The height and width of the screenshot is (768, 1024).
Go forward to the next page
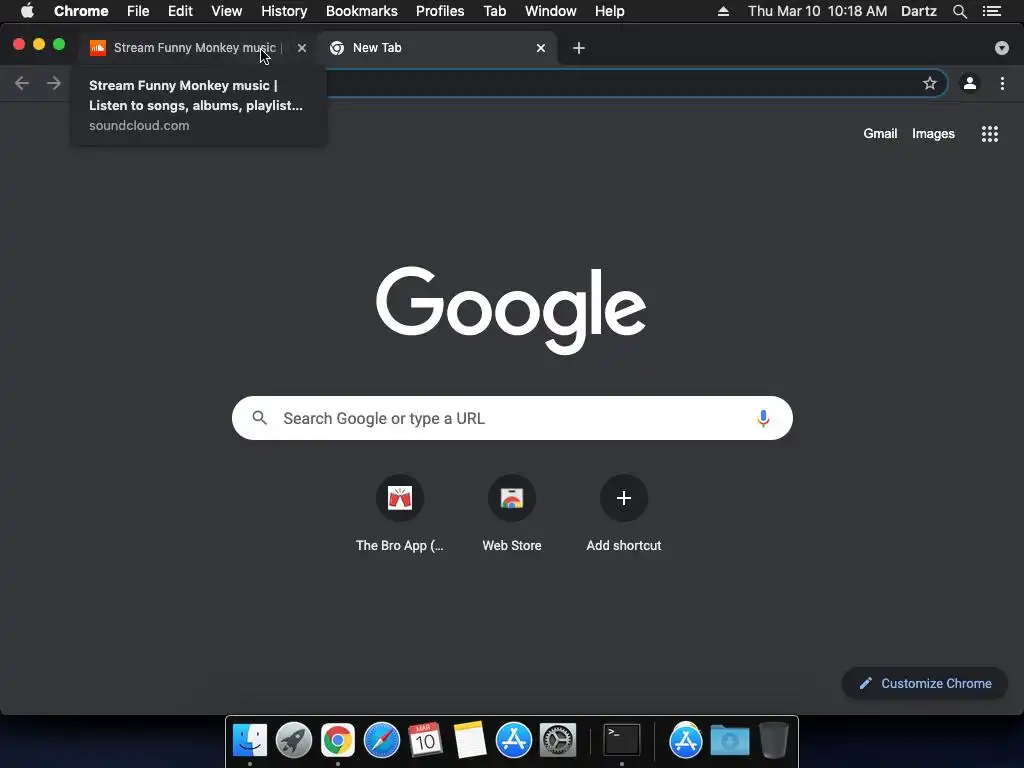[x=54, y=83]
